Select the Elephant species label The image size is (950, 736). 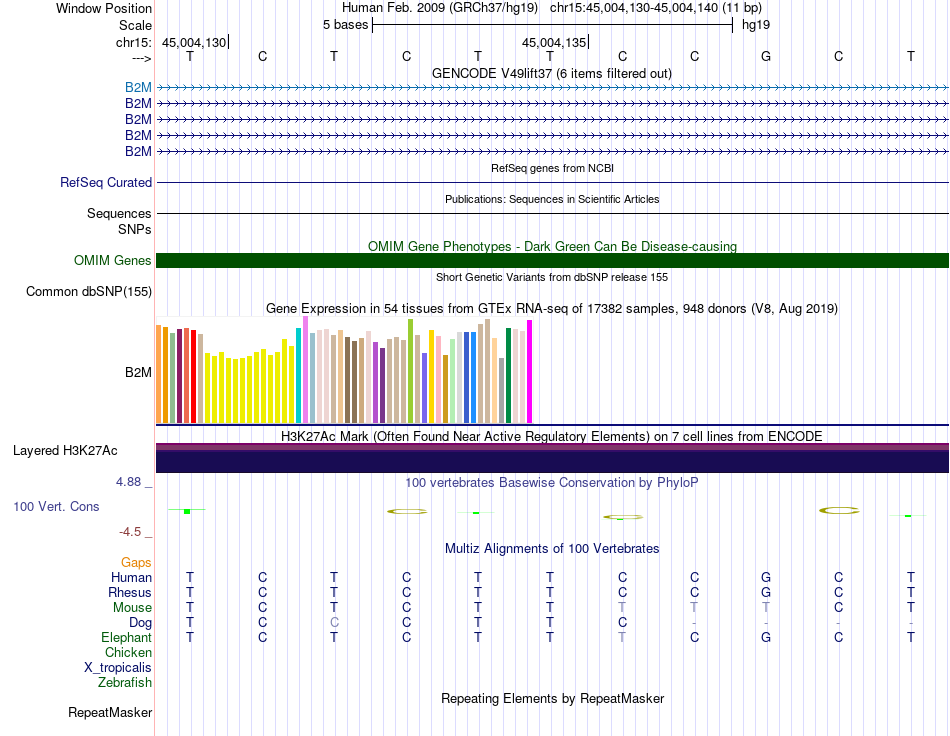click(x=127, y=637)
